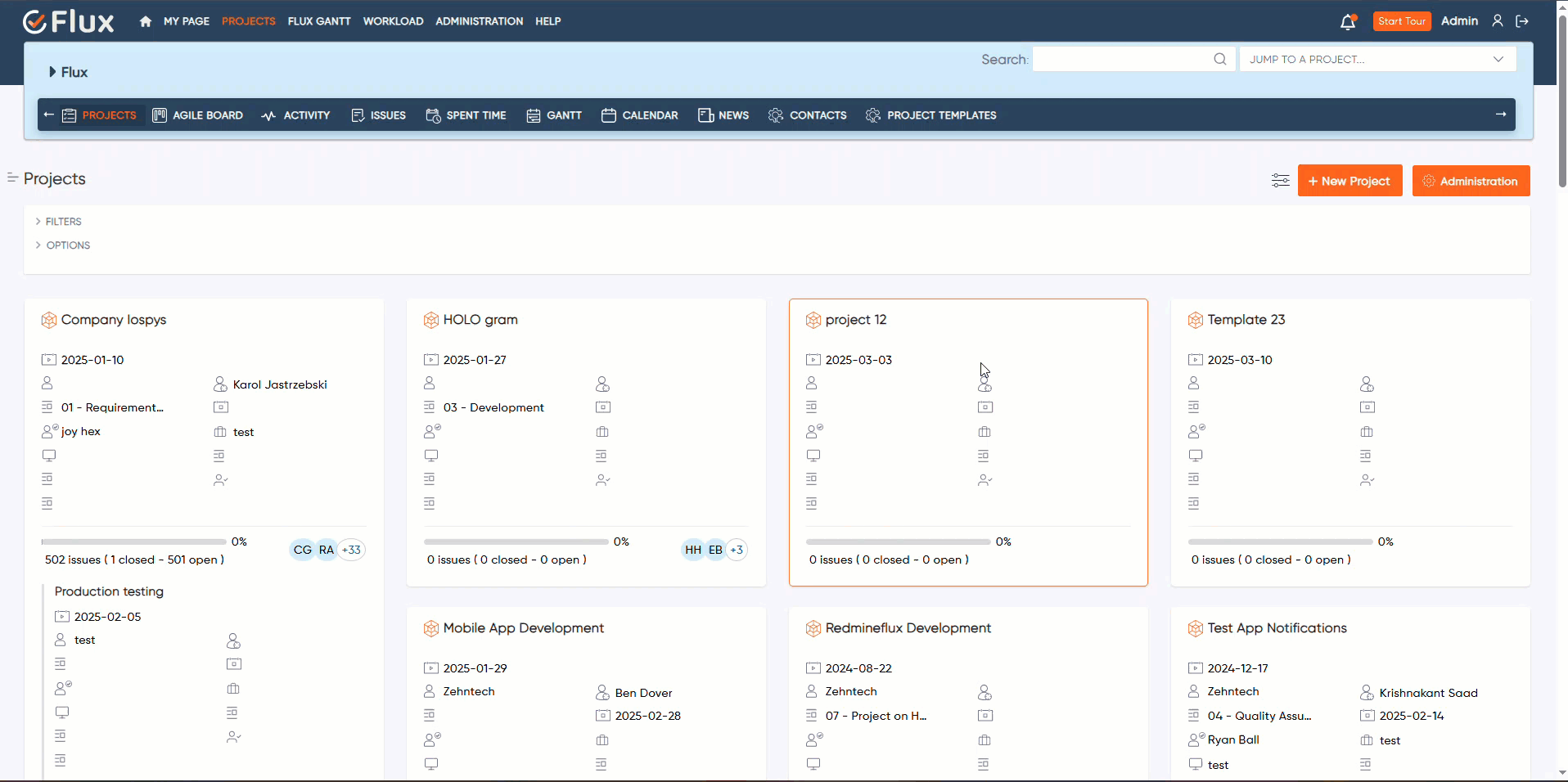
Task: Open ADMINISTRATION top menu
Action: (x=480, y=21)
